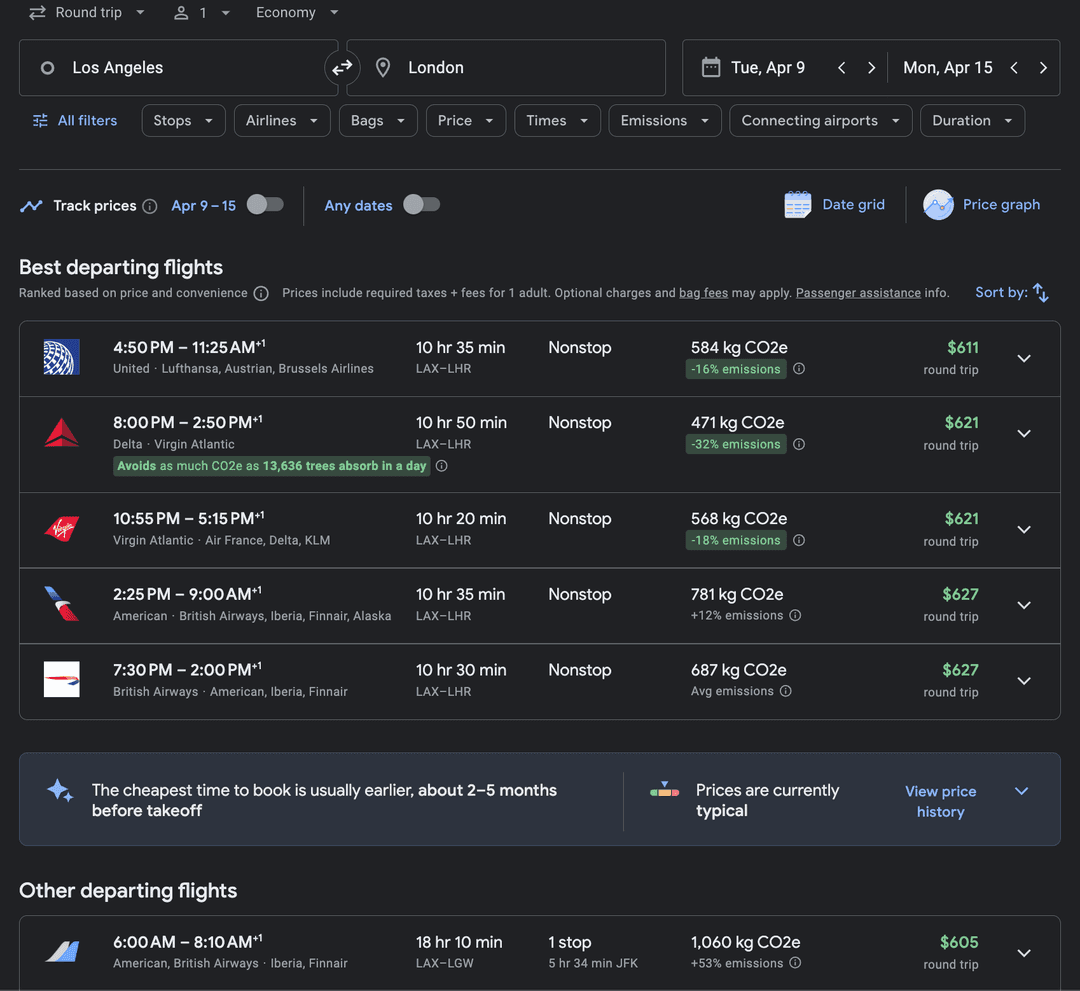Screen dimensions: 1080x991
Task: Open the Passenger assistance link
Action: click(x=858, y=293)
